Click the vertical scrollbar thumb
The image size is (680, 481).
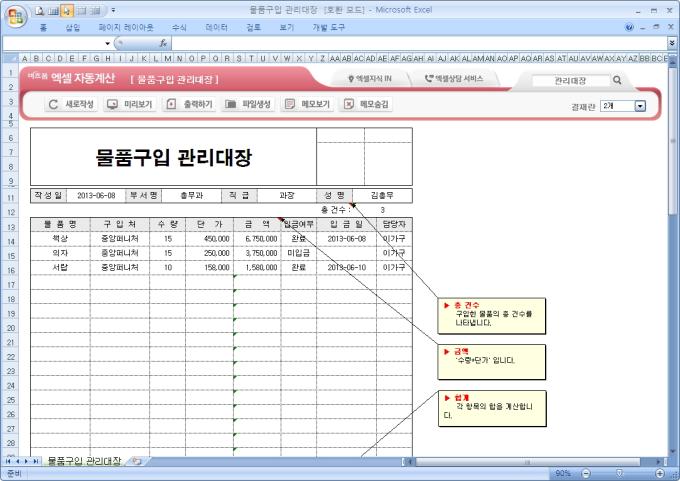click(673, 141)
